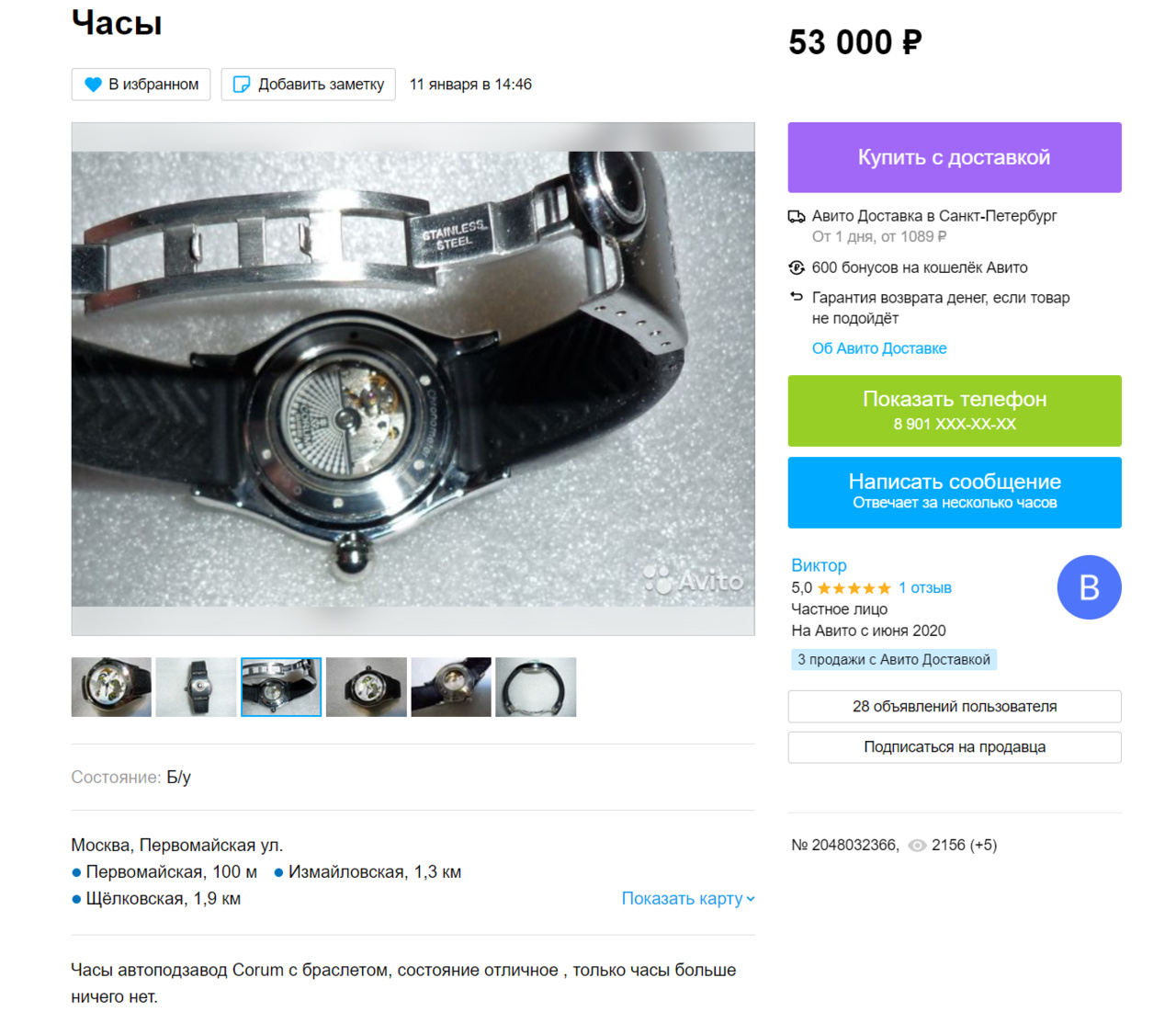Open seller avatar with letter В
1176x1012 pixels.
pos(1089,587)
